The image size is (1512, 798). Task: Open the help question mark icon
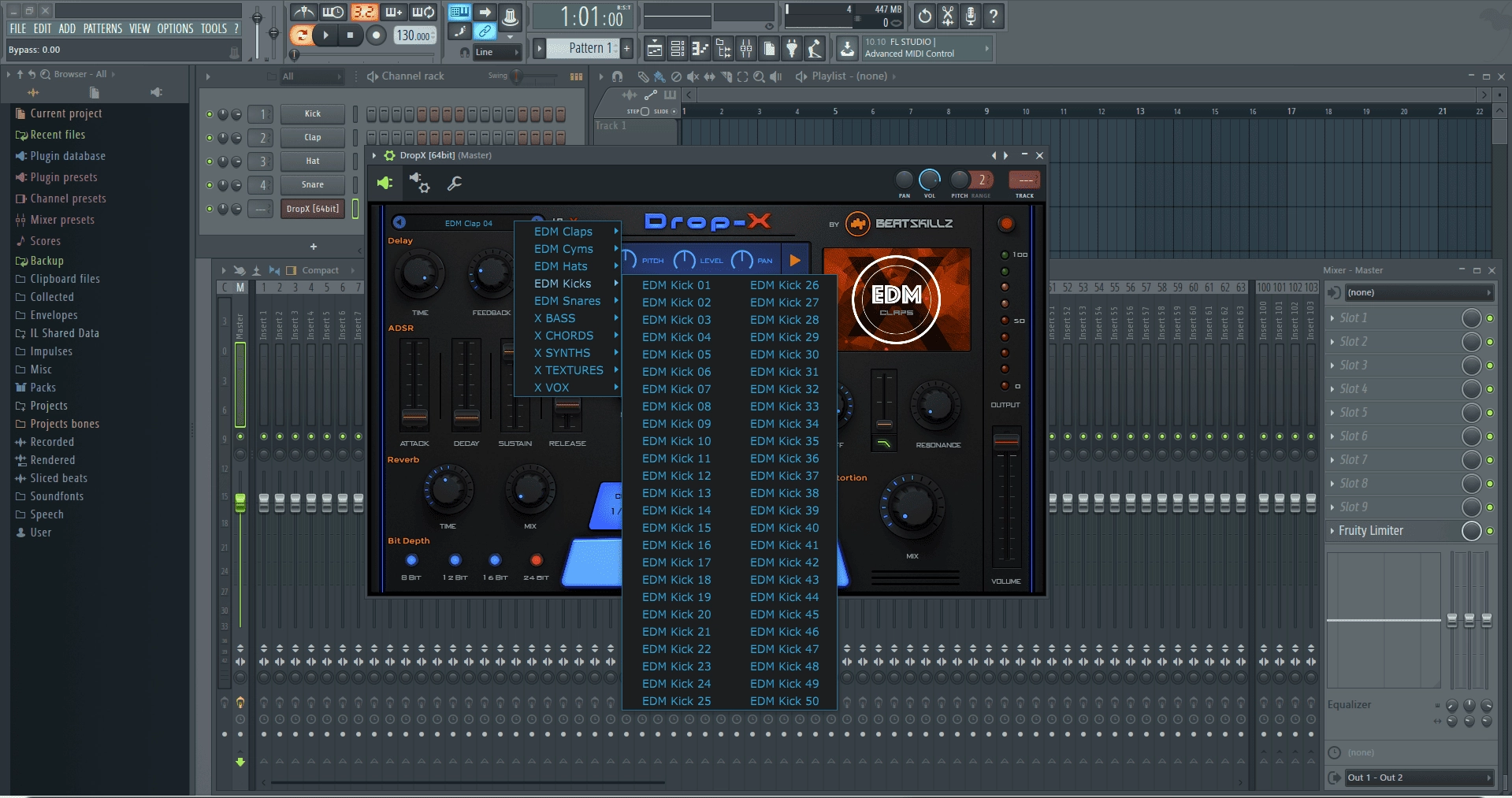point(994,16)
